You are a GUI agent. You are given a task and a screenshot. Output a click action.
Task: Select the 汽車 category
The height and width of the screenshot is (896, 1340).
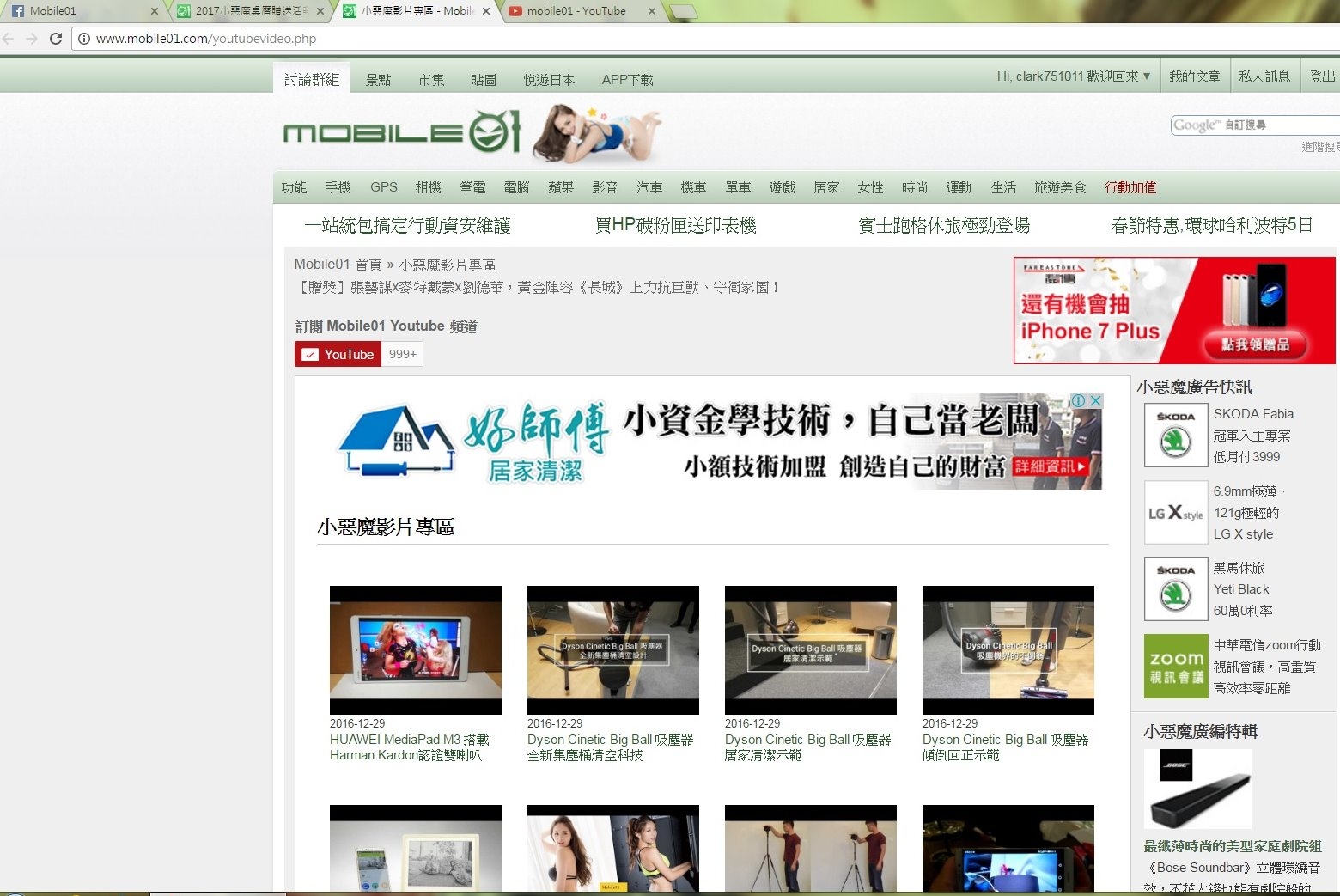649,187
